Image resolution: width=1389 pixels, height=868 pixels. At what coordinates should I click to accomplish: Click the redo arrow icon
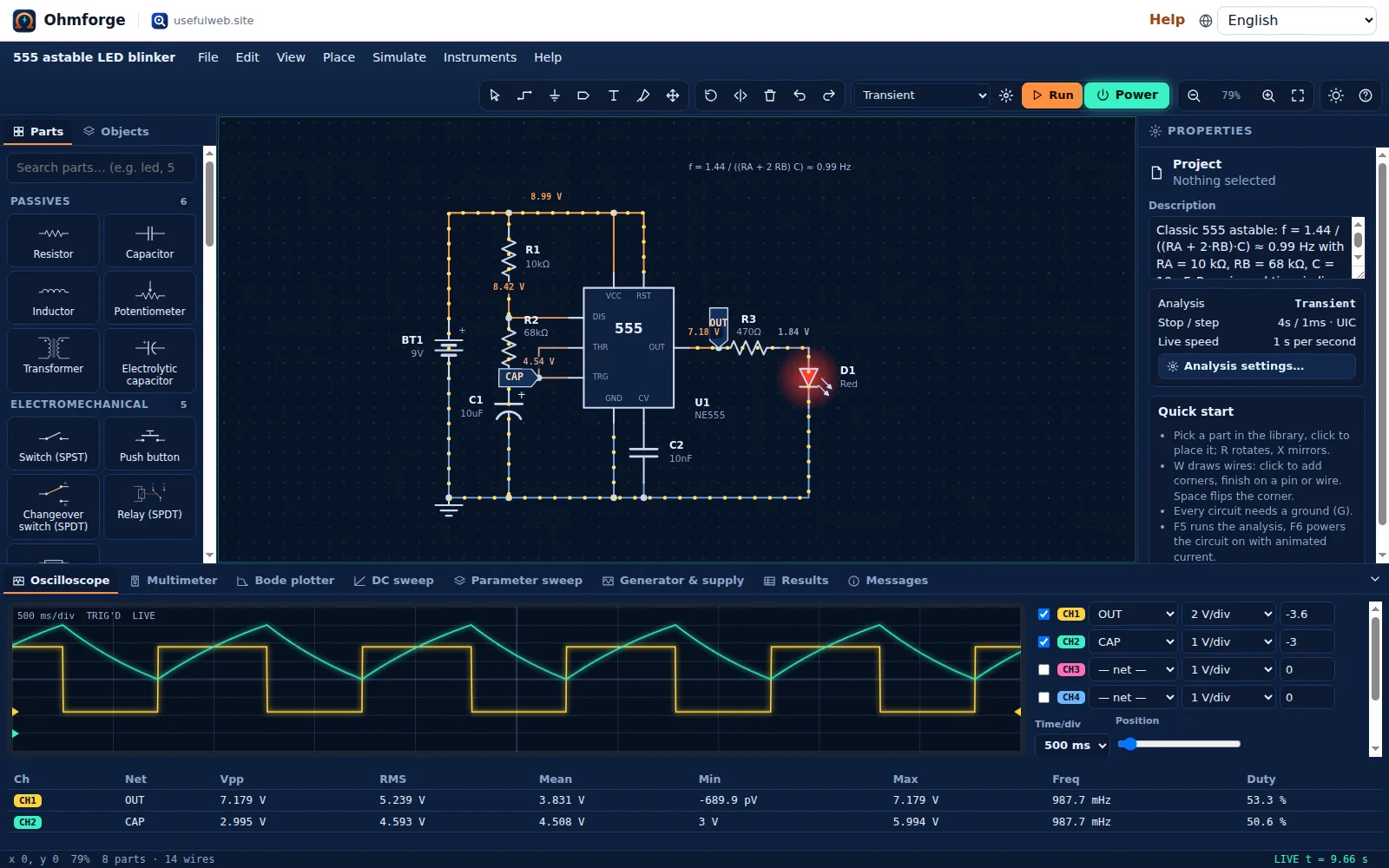coord(829,95)
